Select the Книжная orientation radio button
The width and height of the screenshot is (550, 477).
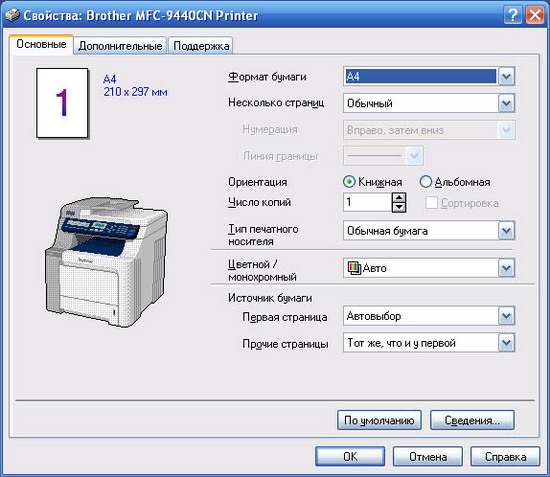tap(349, 182)
